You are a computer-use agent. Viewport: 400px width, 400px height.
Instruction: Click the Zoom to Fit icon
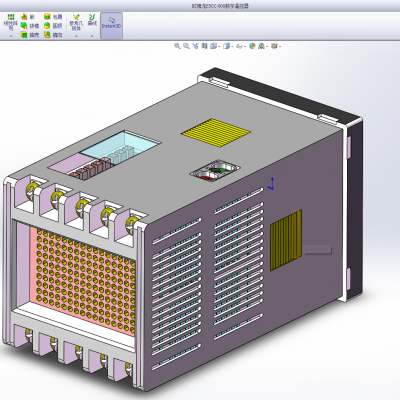click(x=177, y=46)
